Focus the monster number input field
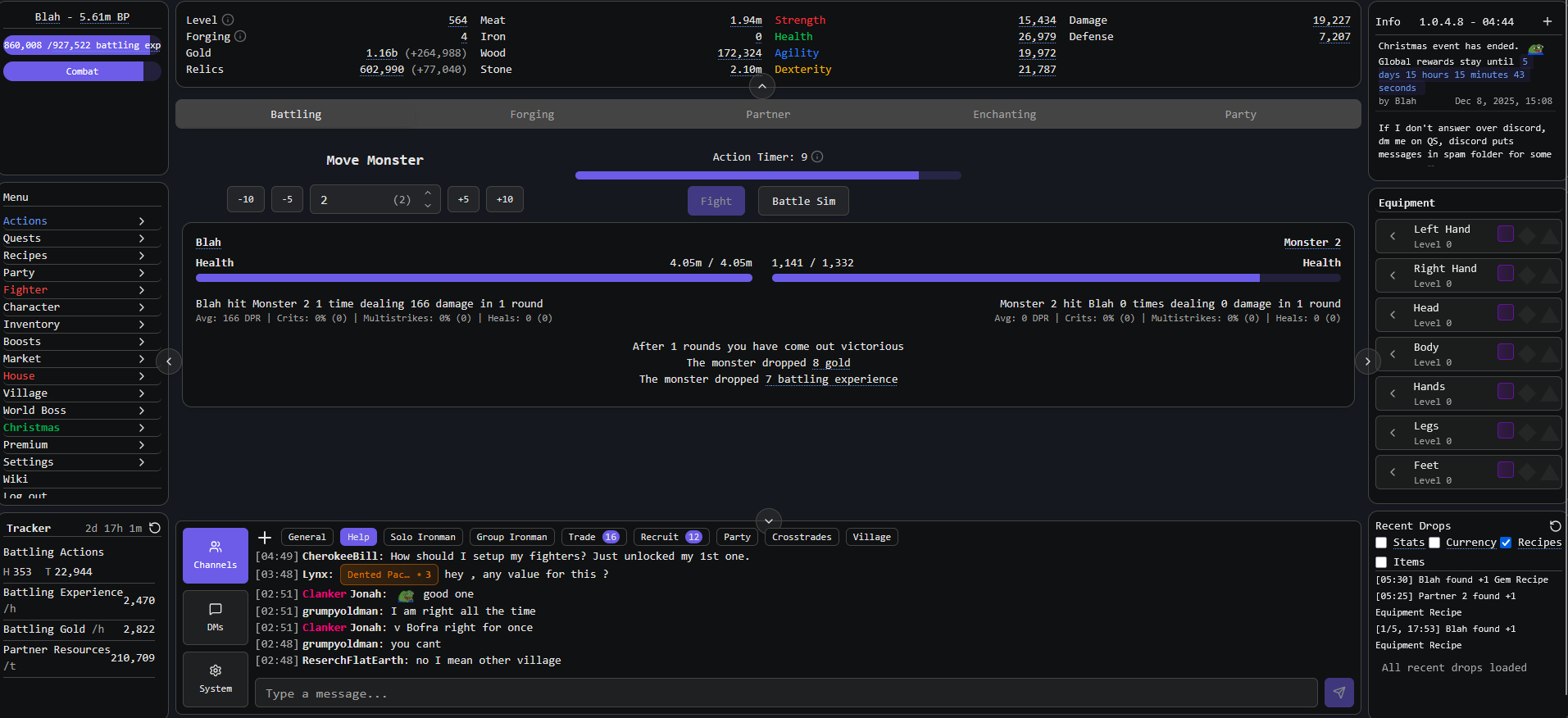Screen dimensions: 1568x718 click(375, 199)
